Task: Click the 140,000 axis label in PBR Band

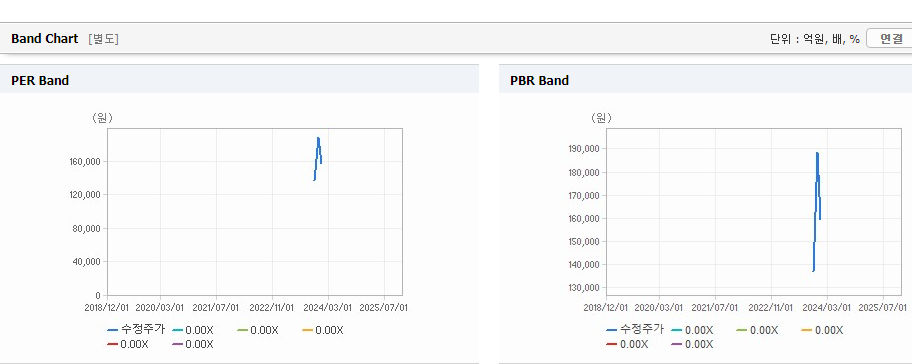Action: tap(585, 265)
